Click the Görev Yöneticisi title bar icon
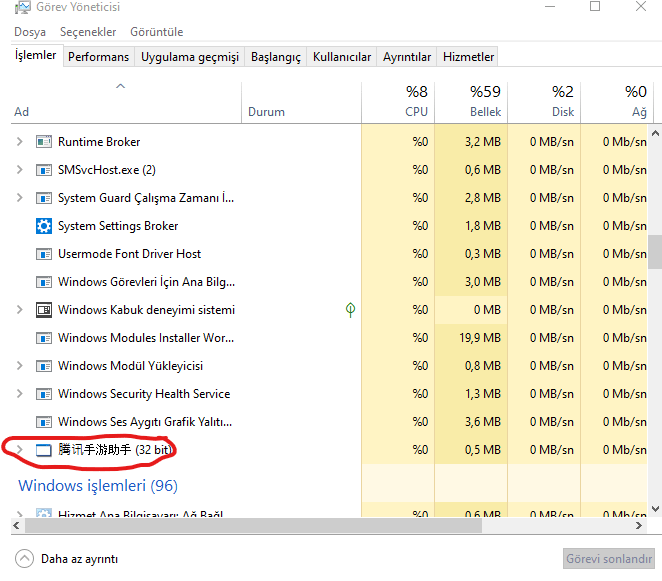Viewport: 662px width, 581px height. click(x=22, y=7)
